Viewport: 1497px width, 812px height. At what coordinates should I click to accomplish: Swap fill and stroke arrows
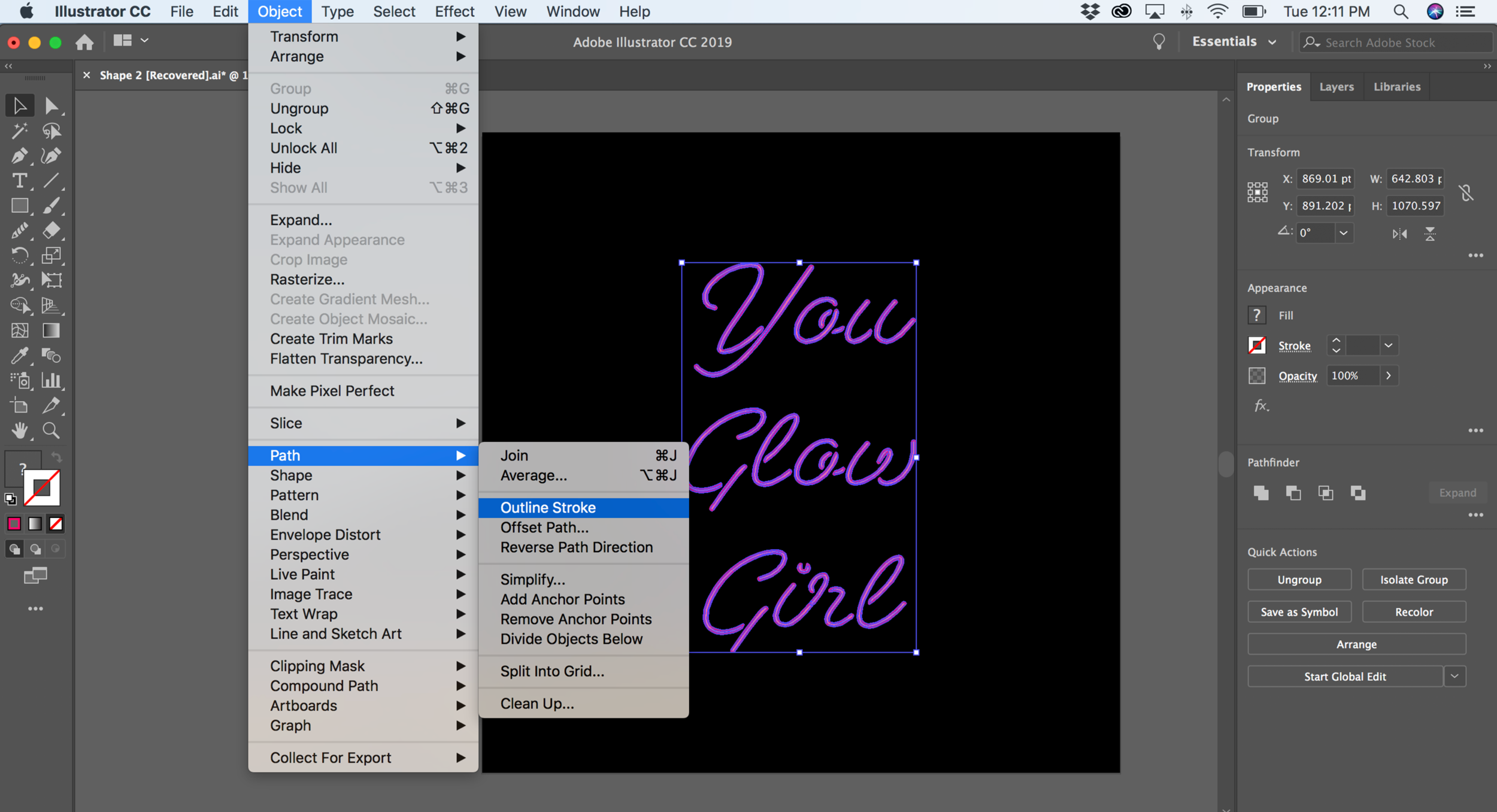tap(56, 457)
